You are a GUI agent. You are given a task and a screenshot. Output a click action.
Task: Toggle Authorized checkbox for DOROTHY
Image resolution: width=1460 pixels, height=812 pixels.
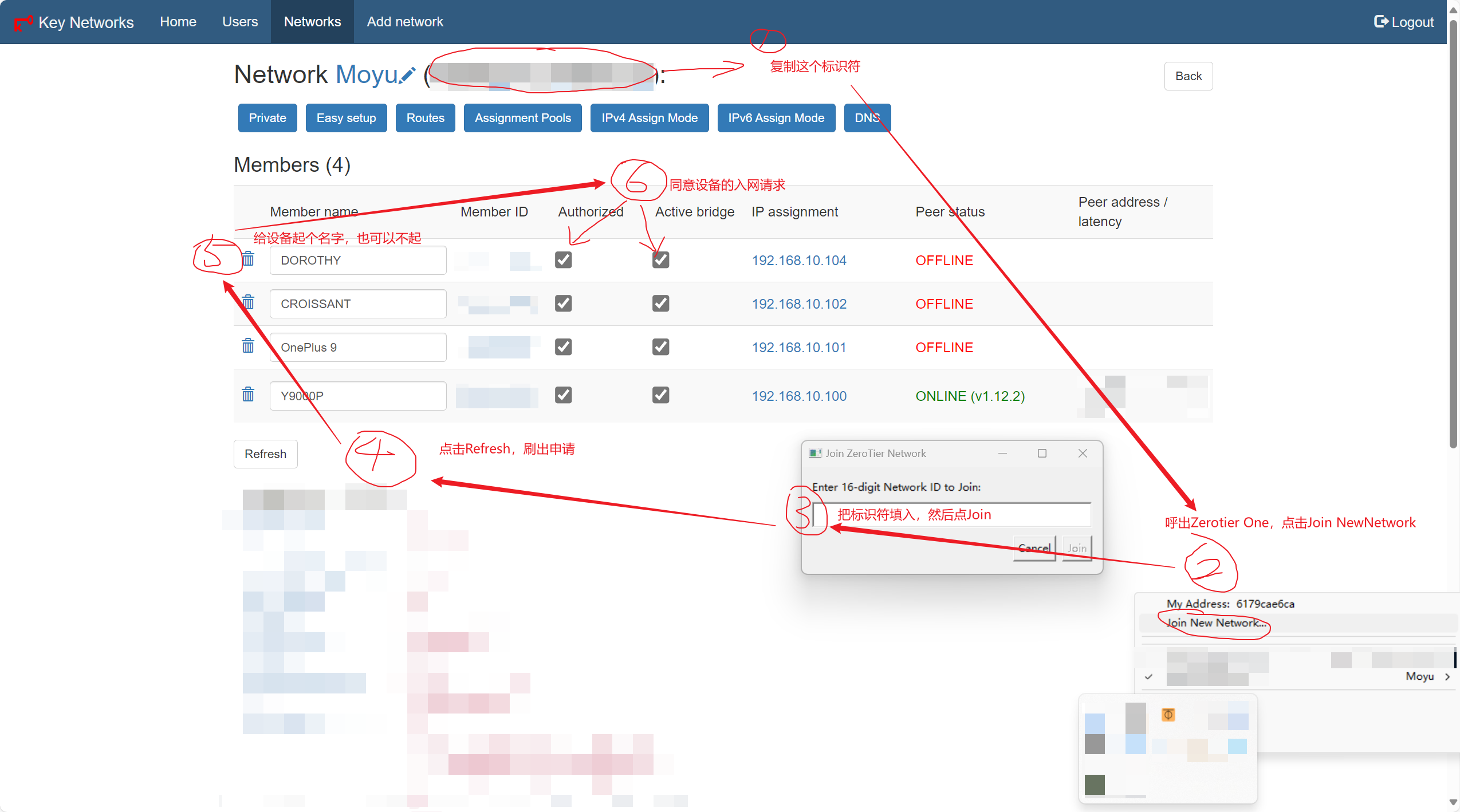[x=564, y=260]
